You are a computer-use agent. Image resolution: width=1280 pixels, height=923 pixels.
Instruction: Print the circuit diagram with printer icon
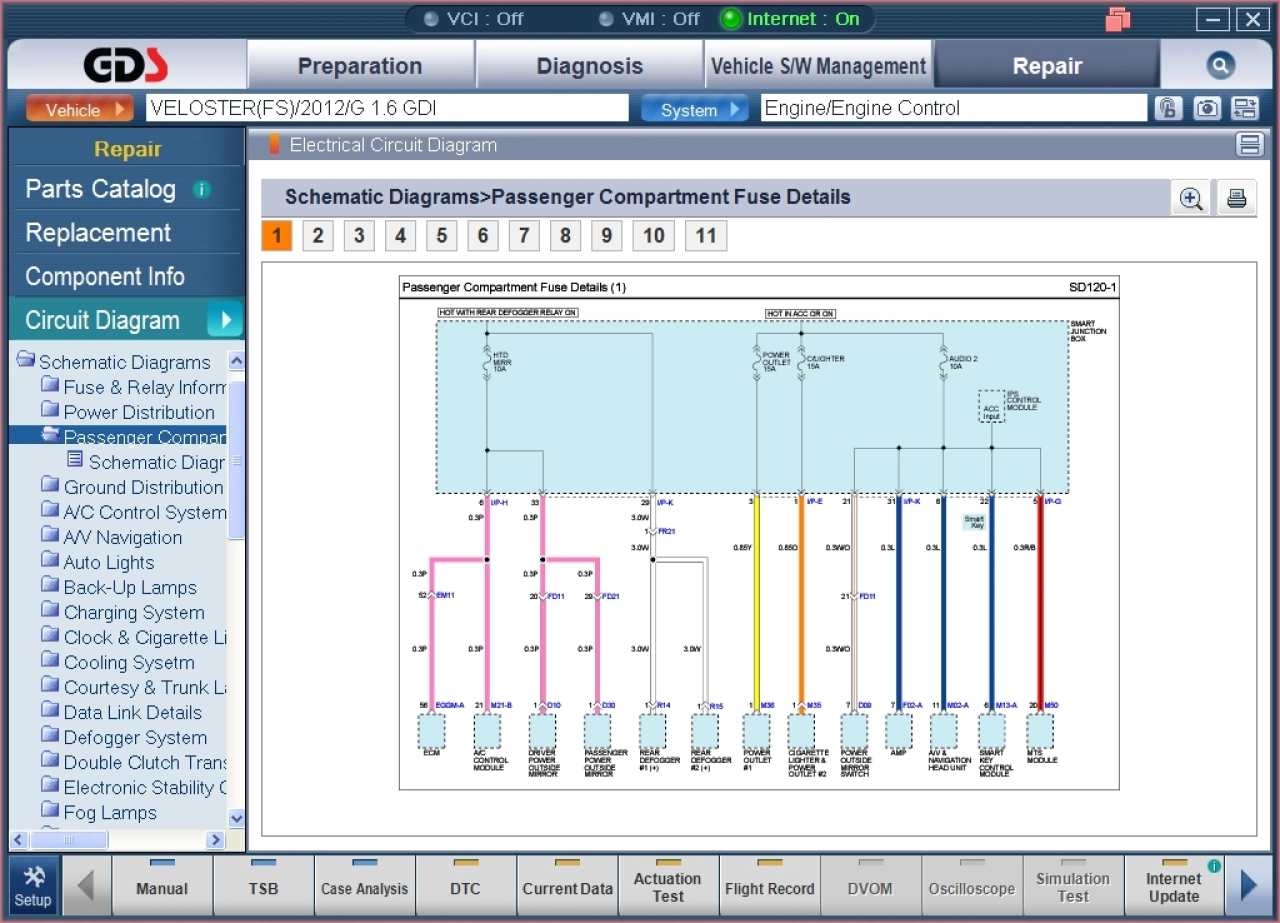pyautogui.click(x=1237, y=198)
